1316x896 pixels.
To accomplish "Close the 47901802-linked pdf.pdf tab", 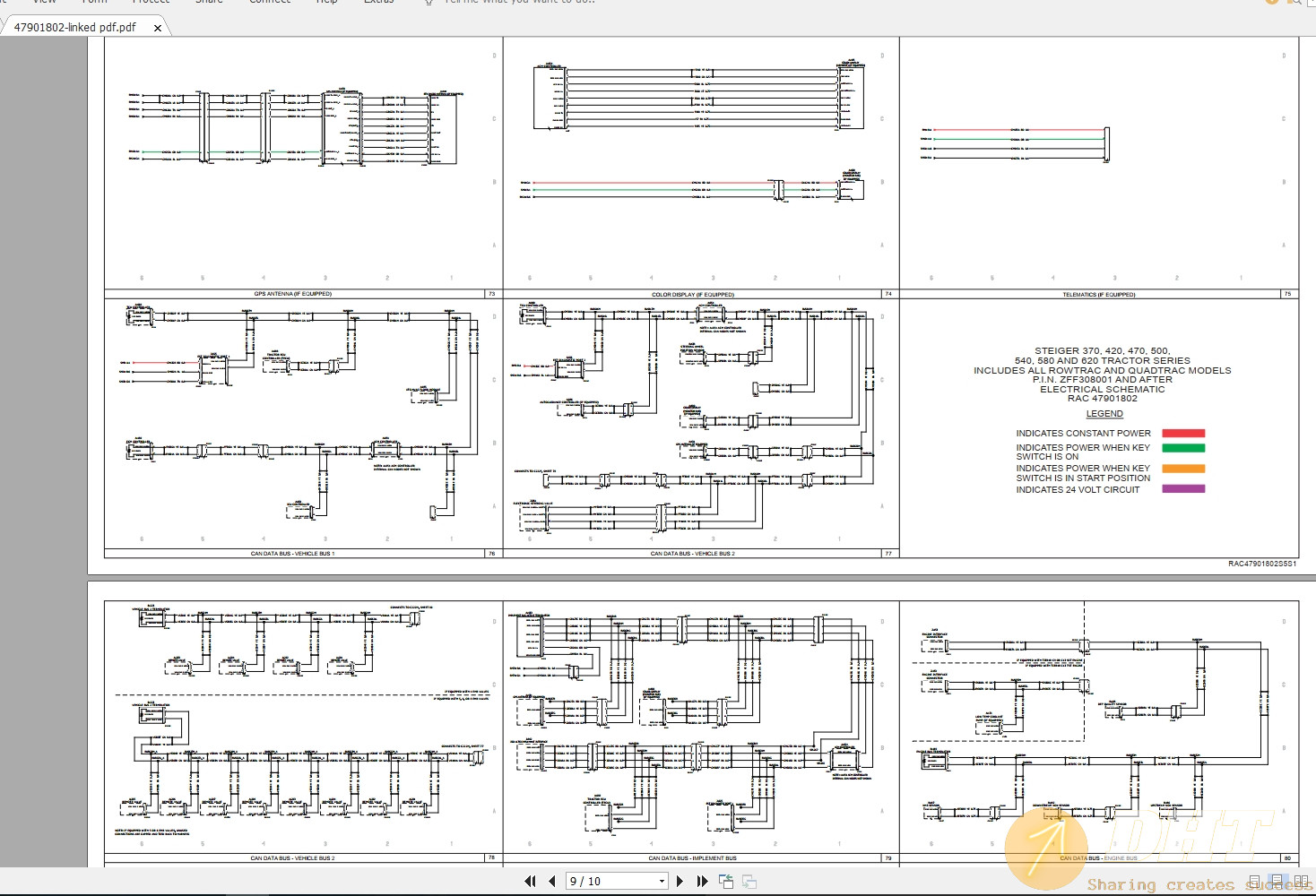I will click(158, 28).
